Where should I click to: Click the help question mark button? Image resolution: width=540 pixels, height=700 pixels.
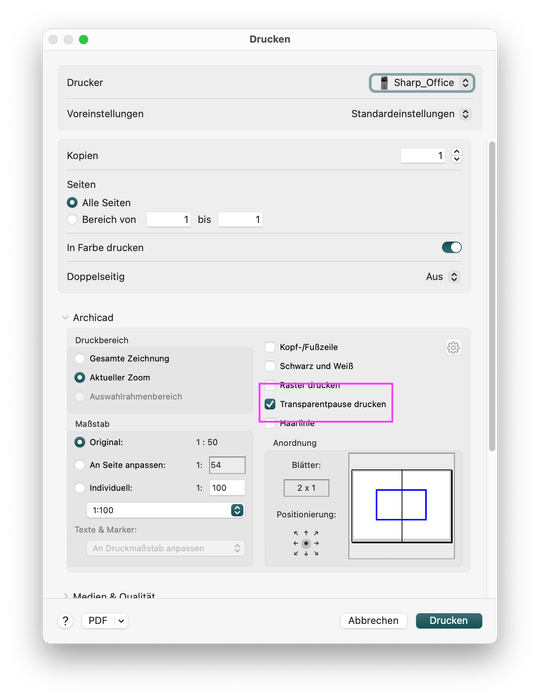(65, 621)
